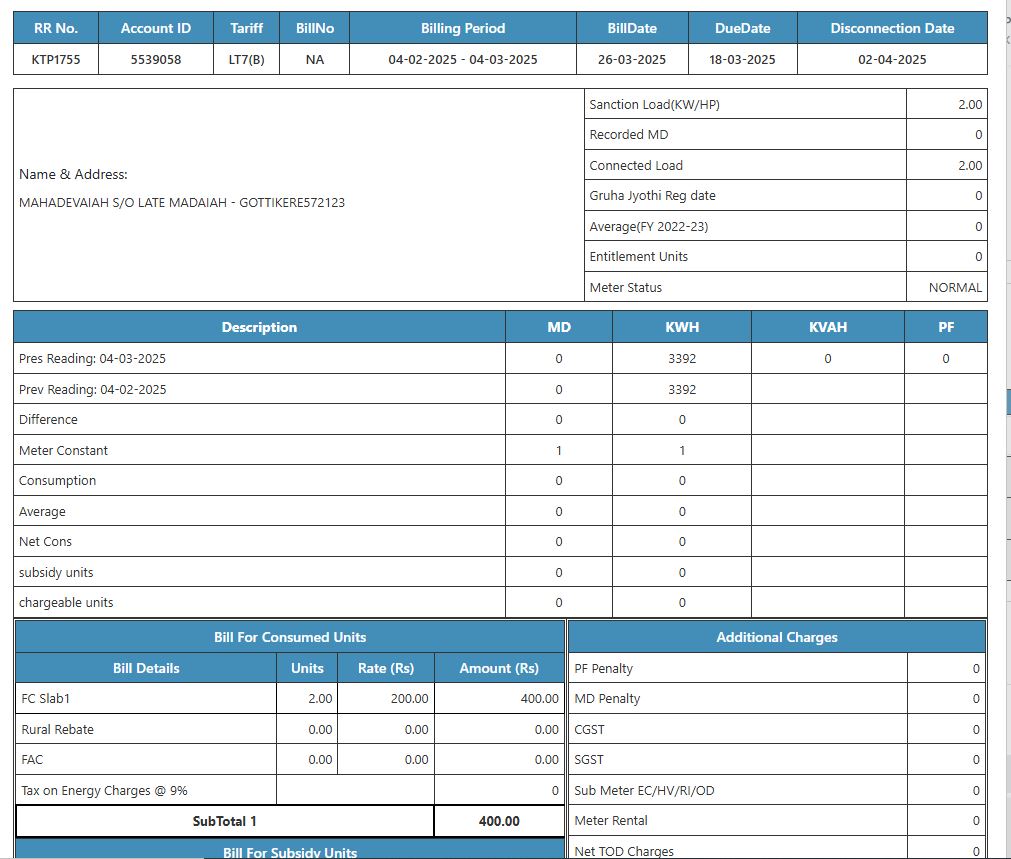1011x859 pixels.
Task: Select the Meter Rental label
Action: (x=611, y=820)
